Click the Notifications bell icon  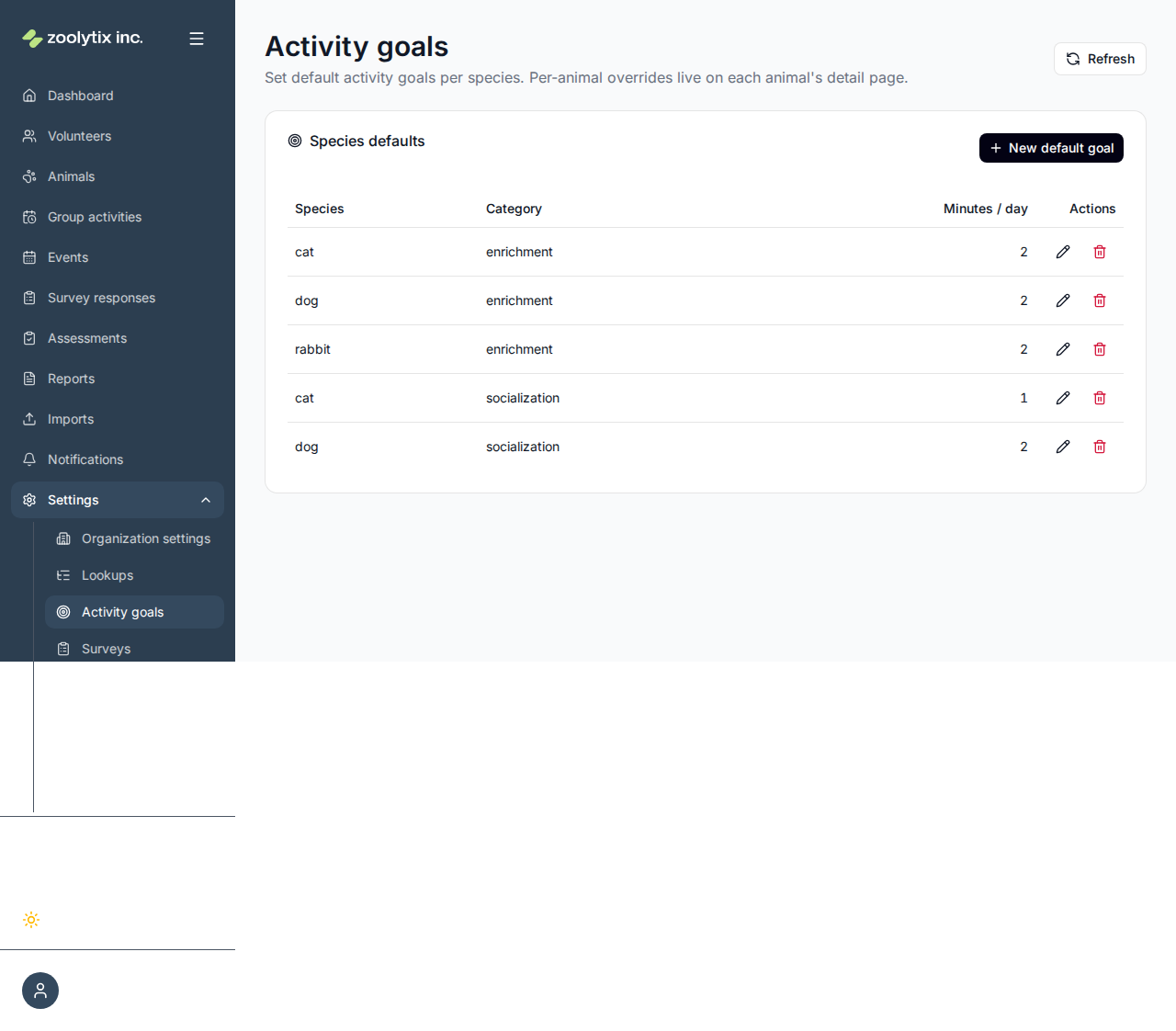(29, 459)
